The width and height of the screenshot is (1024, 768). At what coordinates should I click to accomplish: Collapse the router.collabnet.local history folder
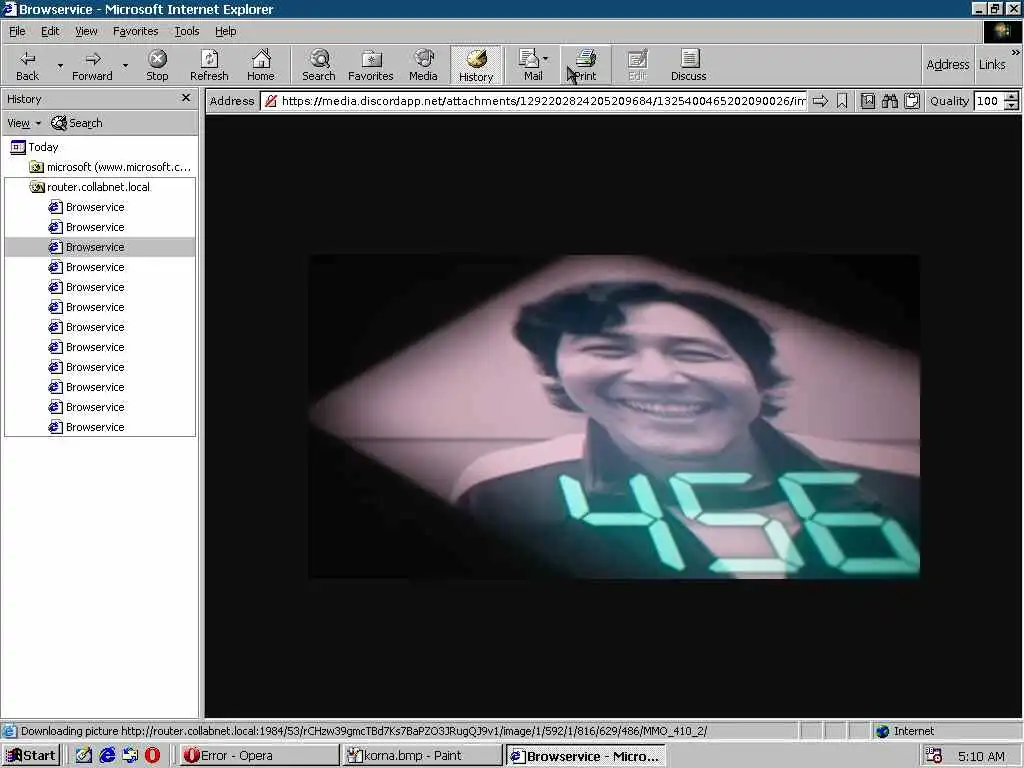click(x=90, y=187)
